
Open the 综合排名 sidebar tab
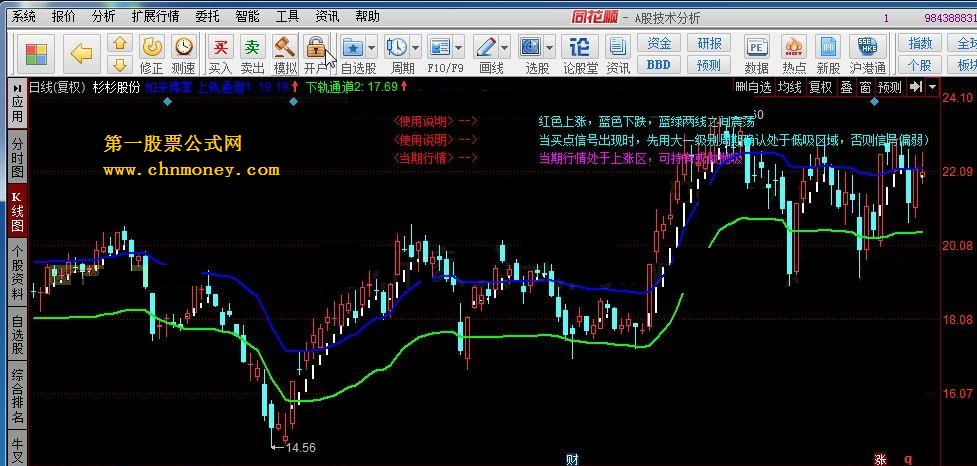[x=17, y=396]
